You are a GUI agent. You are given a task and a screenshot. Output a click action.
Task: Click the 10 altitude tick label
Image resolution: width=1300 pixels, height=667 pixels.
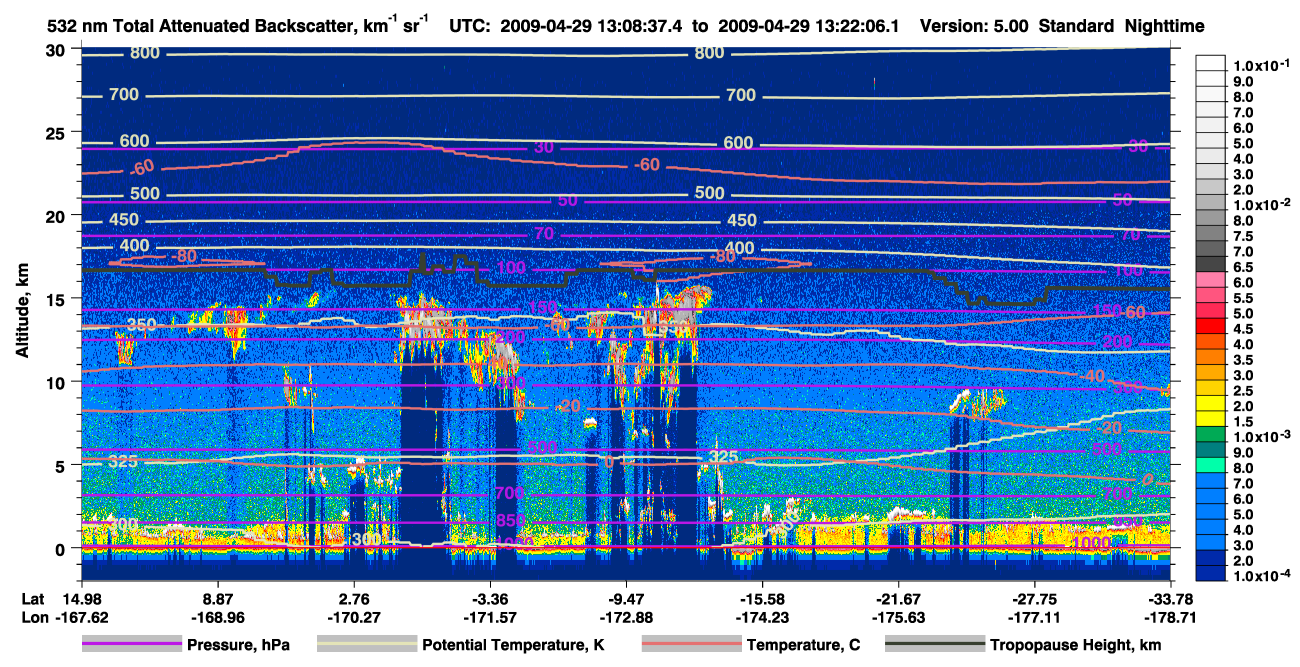click(58, 382)
